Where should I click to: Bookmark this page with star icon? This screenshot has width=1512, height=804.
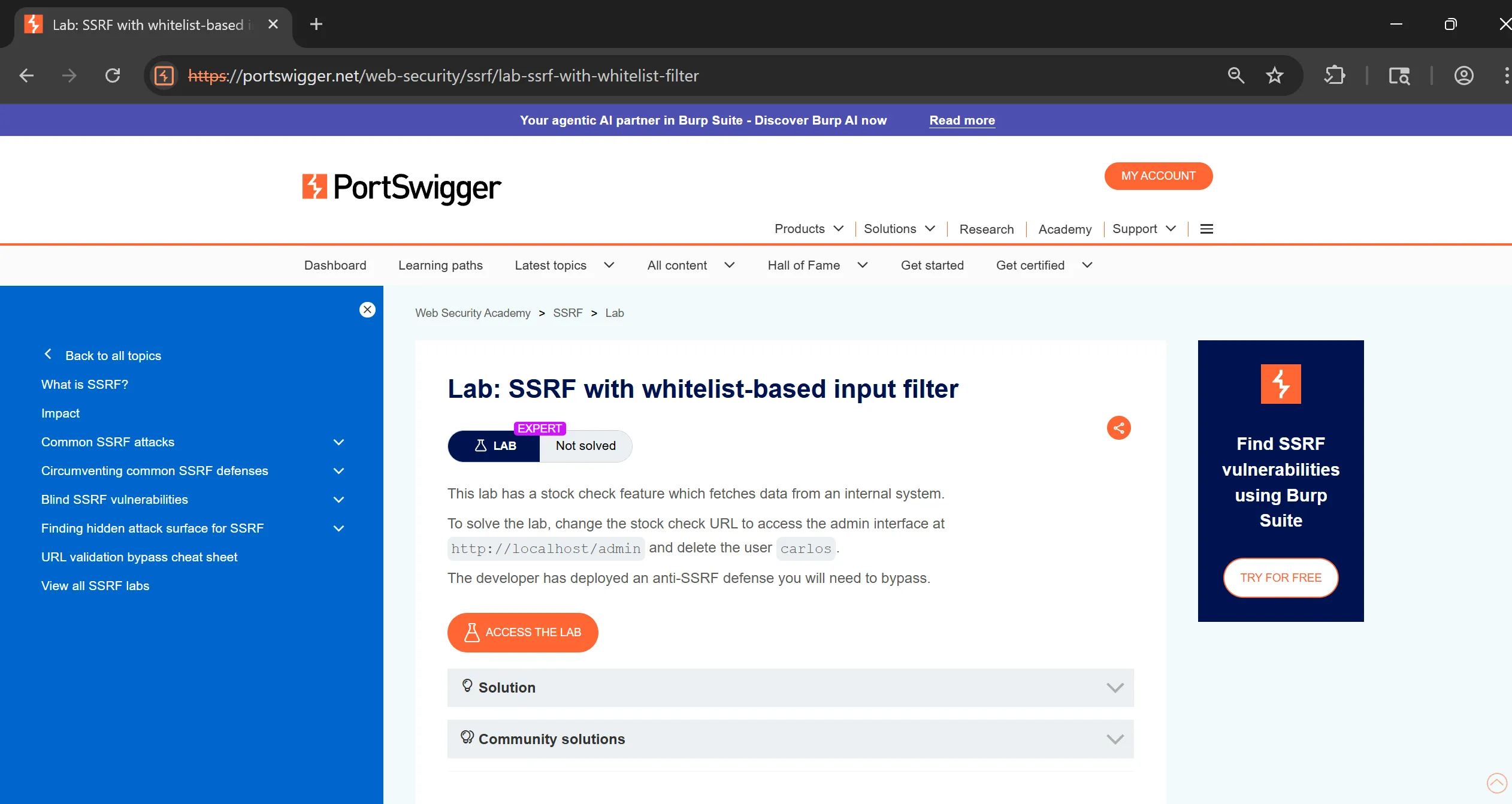(1274, 75)
